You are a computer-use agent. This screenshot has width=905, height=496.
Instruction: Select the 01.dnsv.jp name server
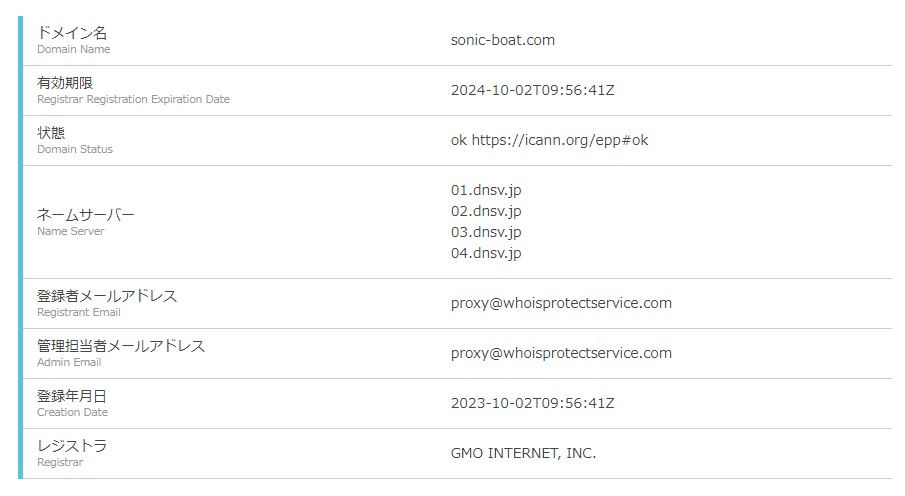[x=486, y=190]
